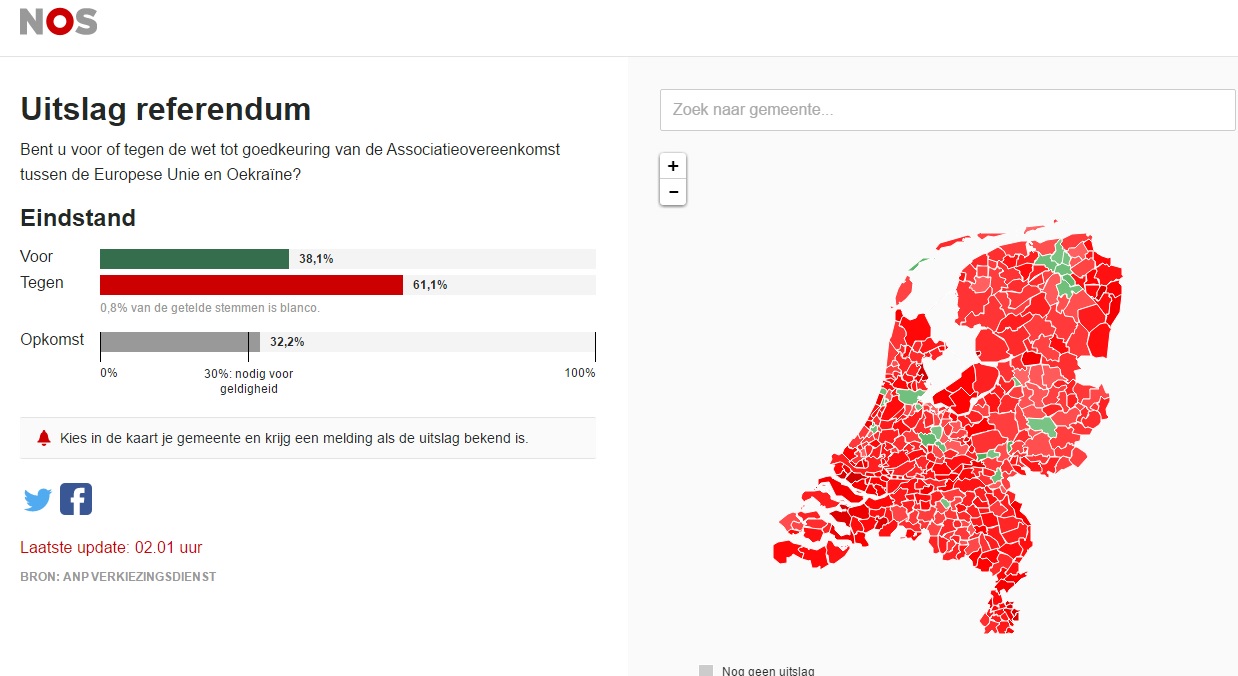This screenshot has height=676, width=1238.
Task: Focus the 'Zoek naar gemeente' search field
Action: [x=947, y=110]
